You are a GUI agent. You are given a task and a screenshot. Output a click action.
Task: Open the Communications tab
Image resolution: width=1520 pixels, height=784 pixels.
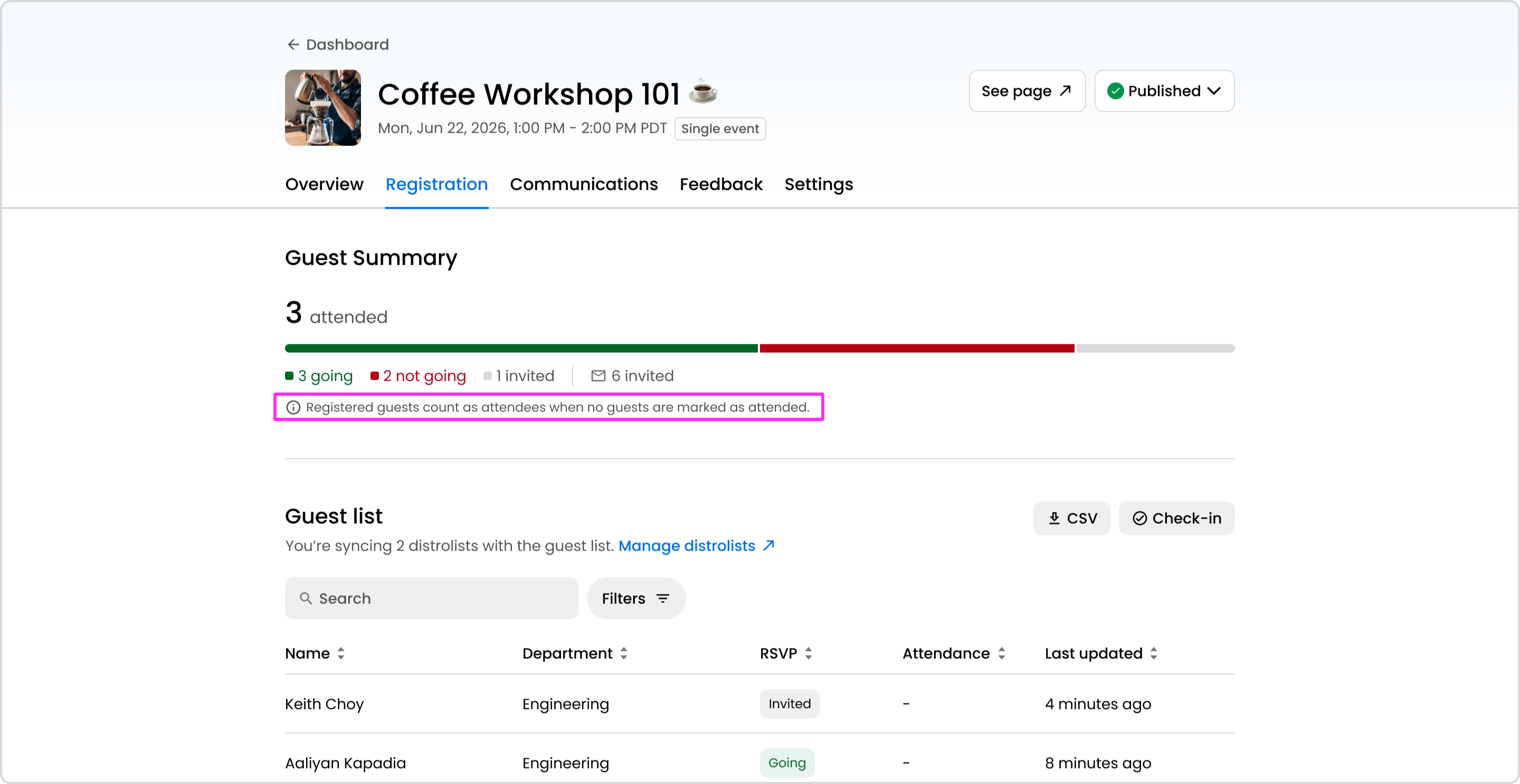583,185
